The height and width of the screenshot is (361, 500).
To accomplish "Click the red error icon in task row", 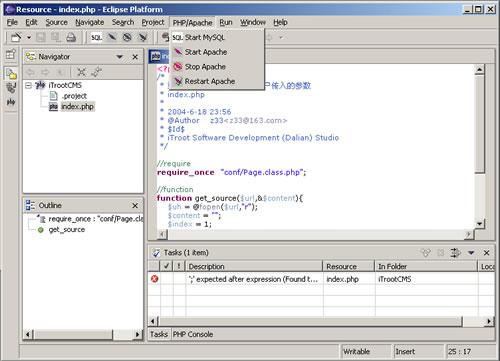I will point(154,279).
